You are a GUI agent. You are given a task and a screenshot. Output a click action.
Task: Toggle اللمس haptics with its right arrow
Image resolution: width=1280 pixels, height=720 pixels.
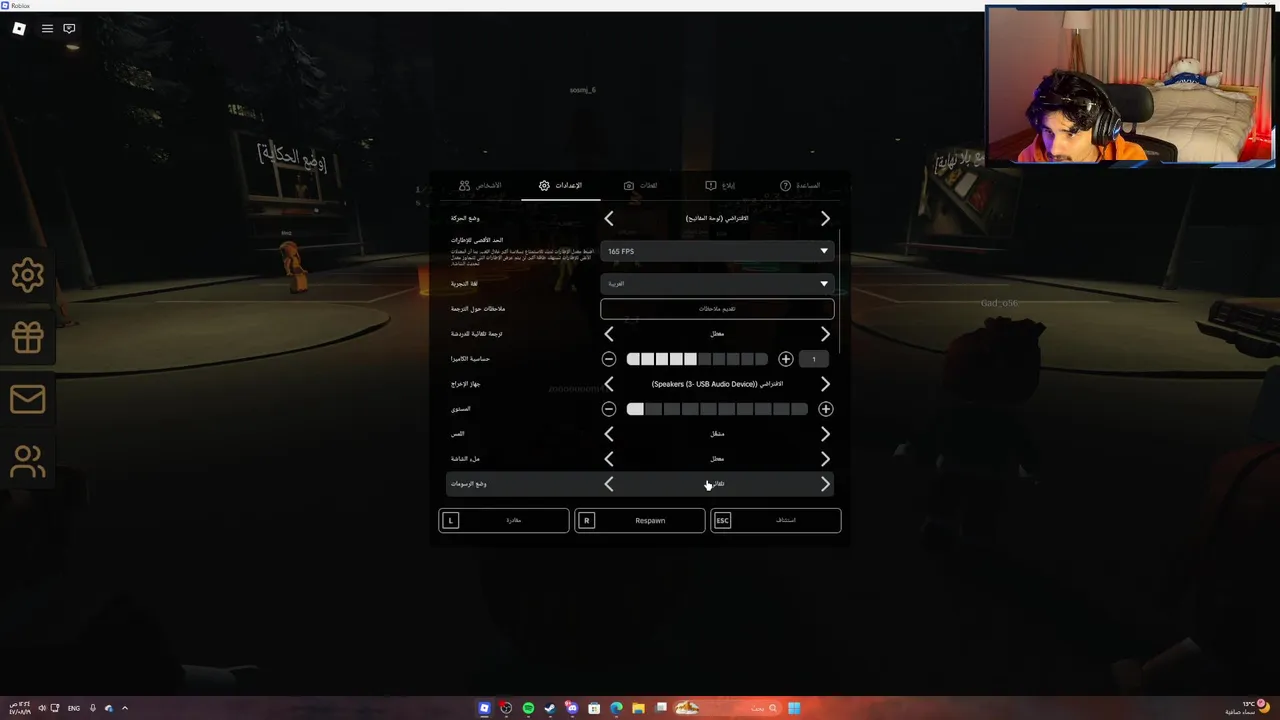tap(825, 434)
